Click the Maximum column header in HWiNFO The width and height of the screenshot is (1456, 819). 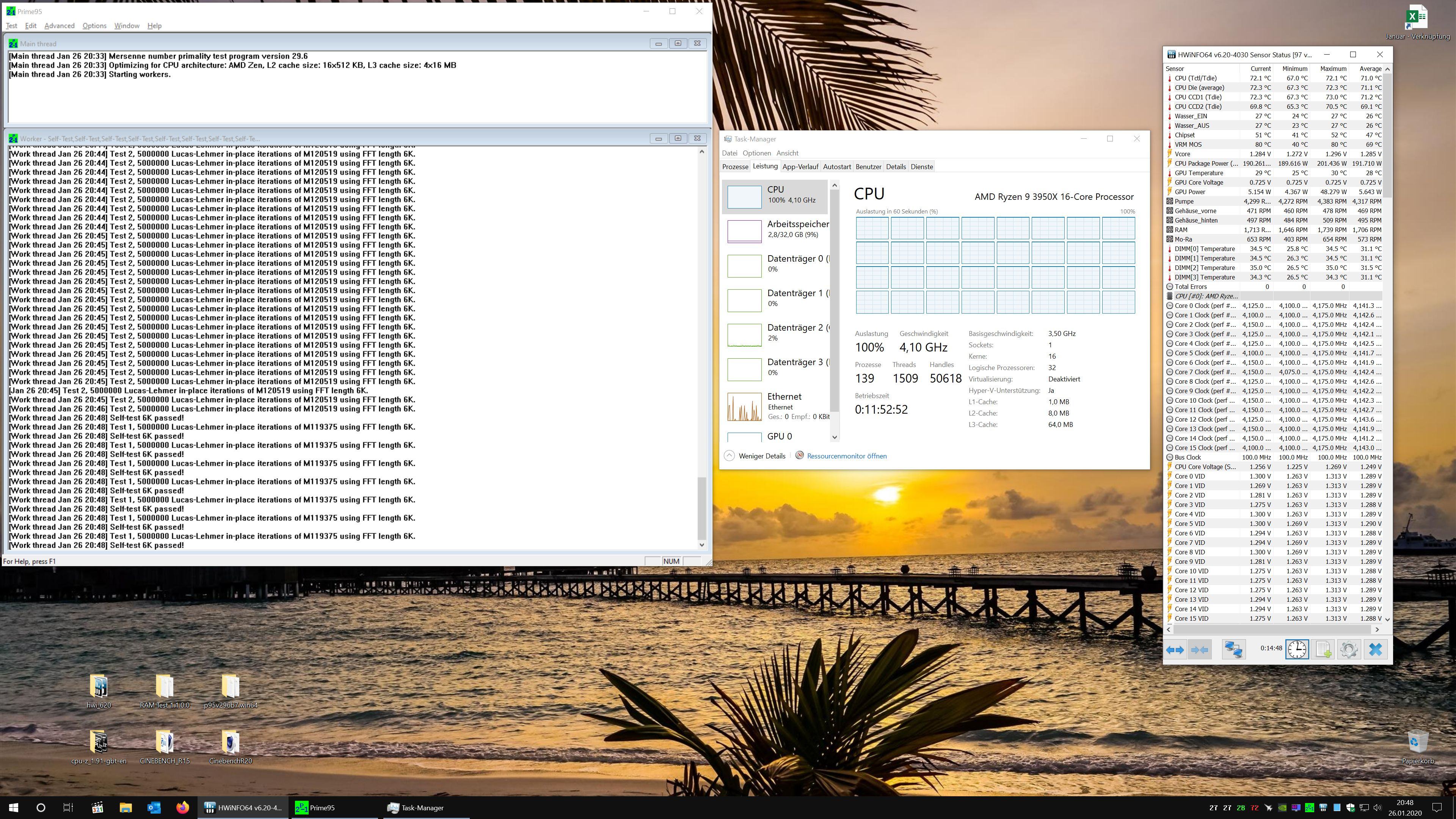(x=1333, y=68)
